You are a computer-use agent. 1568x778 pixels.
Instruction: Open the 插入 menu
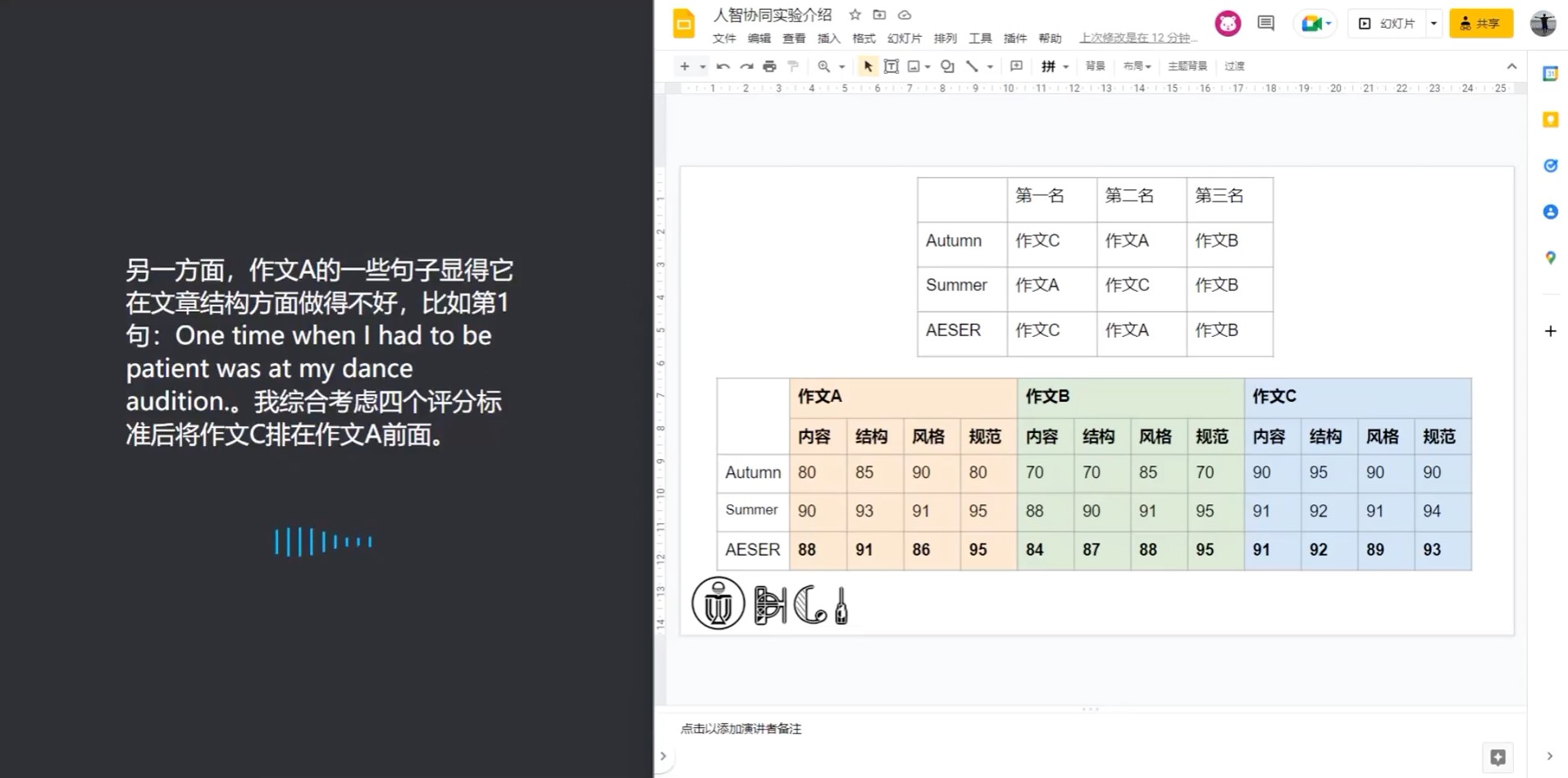[828, 38]
